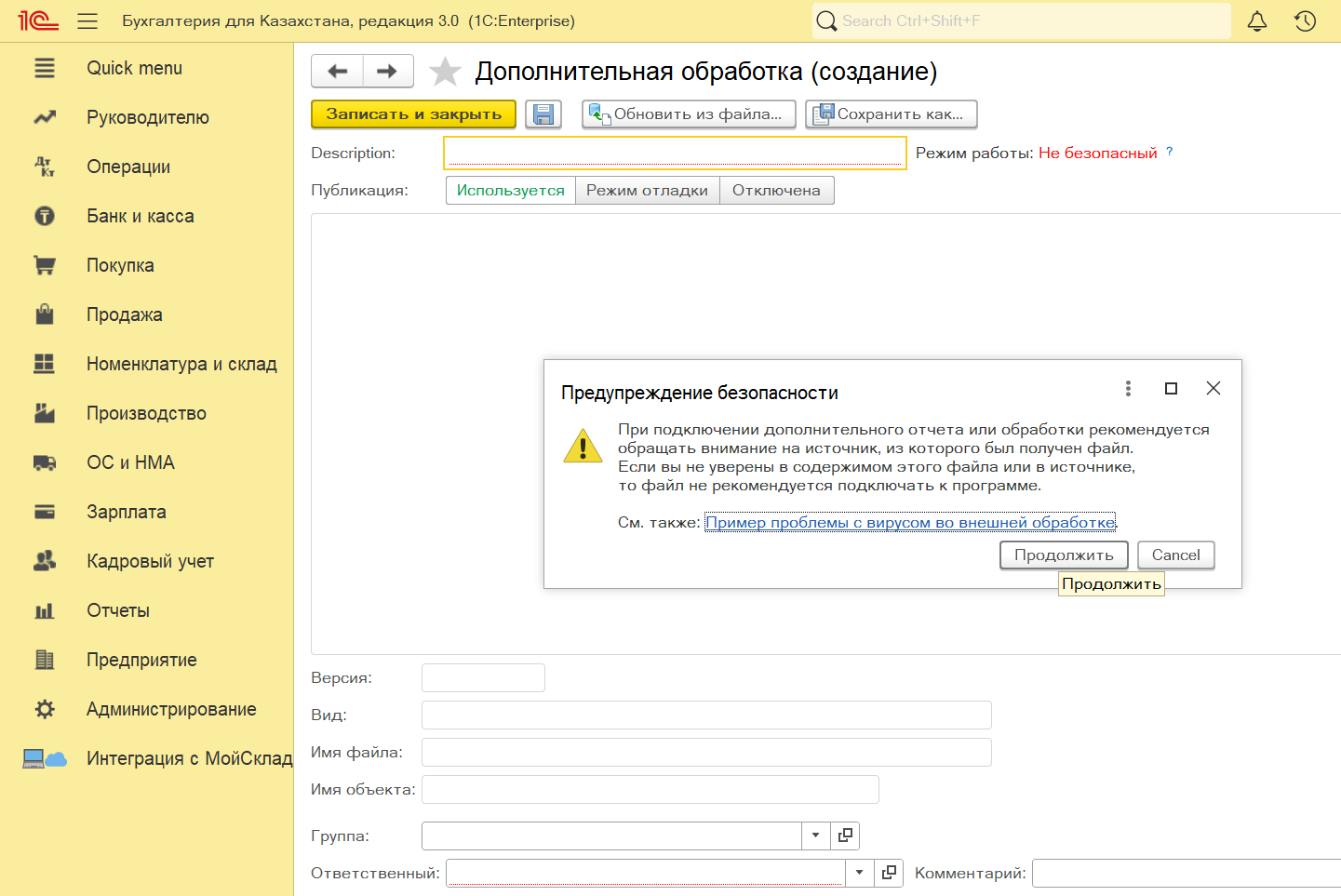Open the Зарплата section
1341x896 pixels.
point(127,512)
